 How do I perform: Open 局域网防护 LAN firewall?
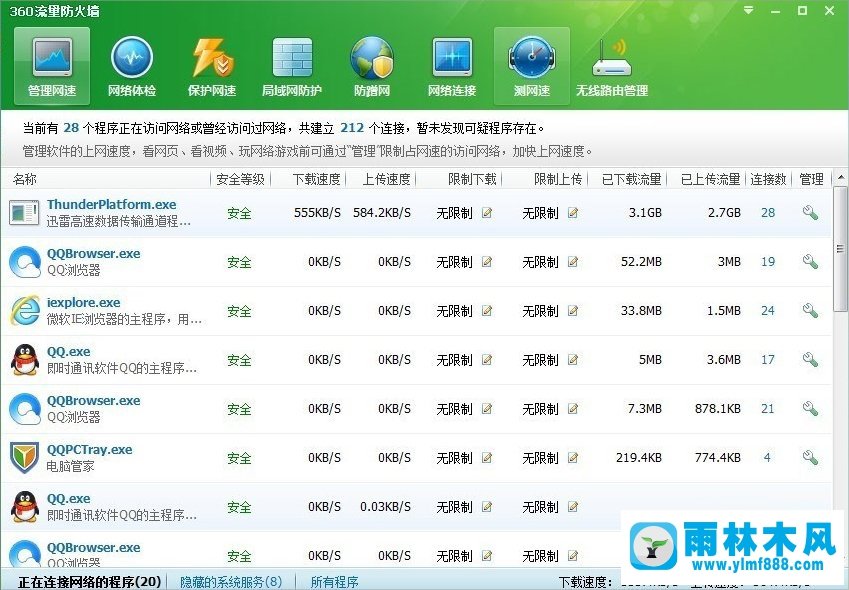pyautogui.click(x=292, y=66)
